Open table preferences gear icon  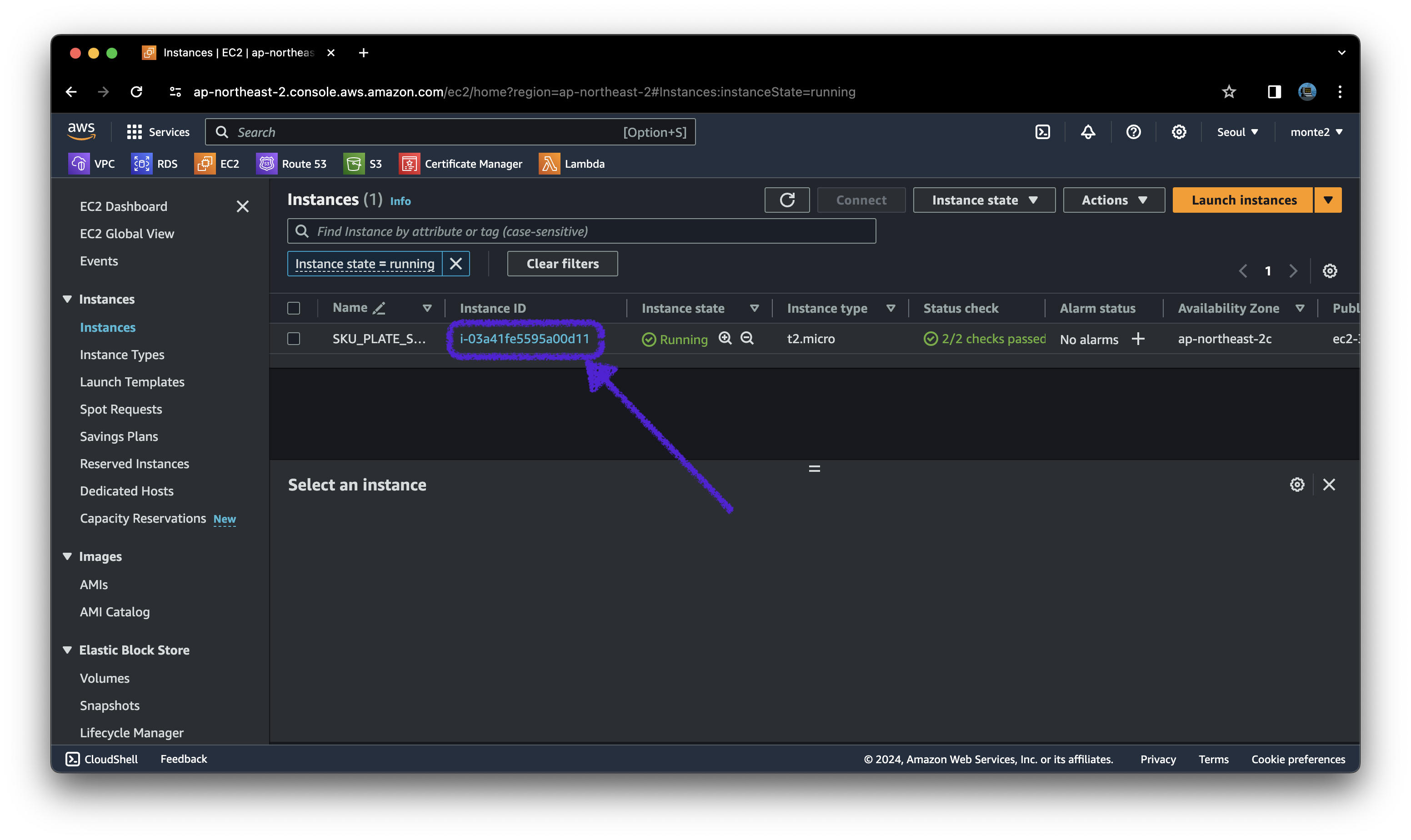coord(1330,270)
